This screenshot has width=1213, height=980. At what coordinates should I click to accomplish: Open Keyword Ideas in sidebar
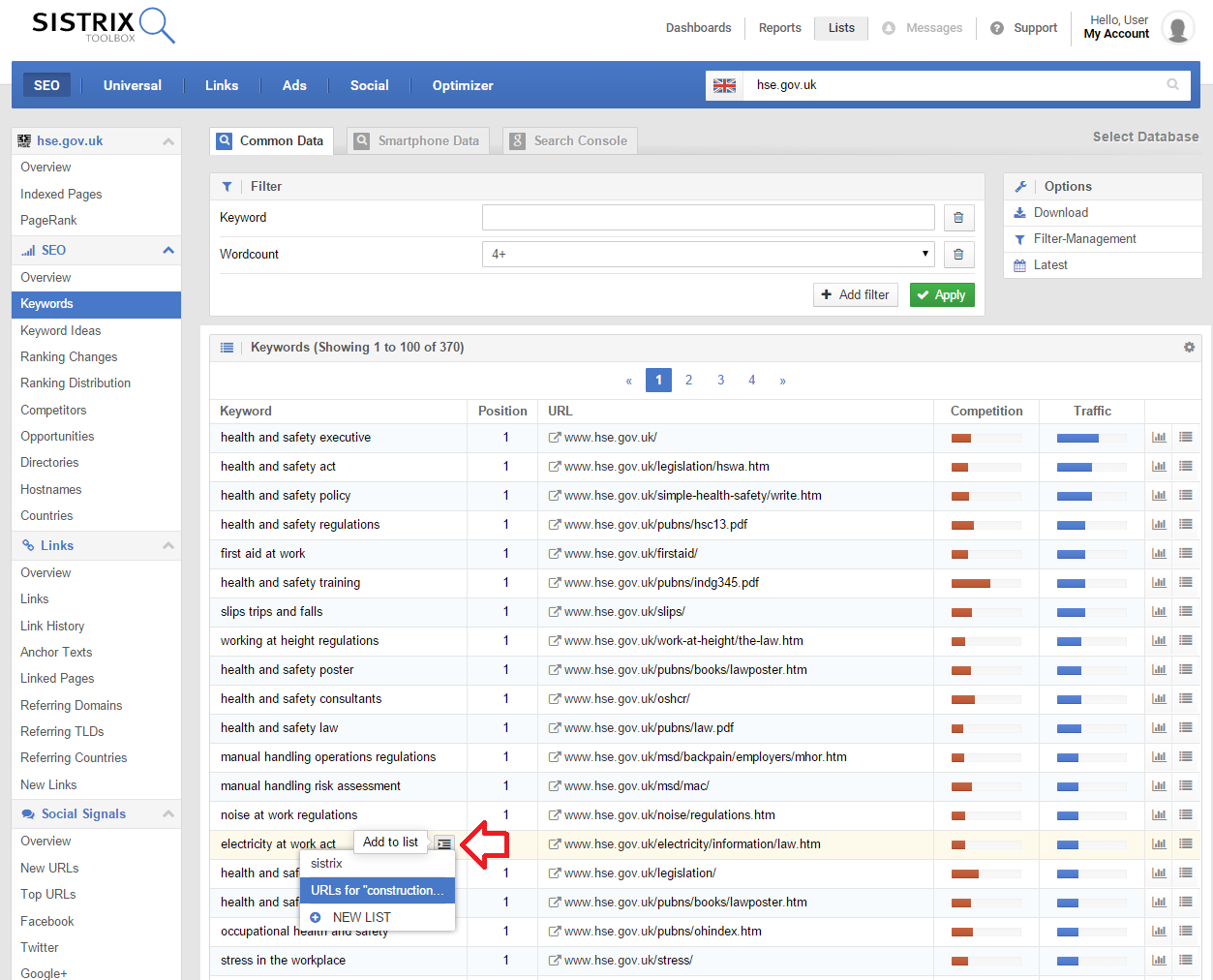pyautogui.click(x=61, y=331)
